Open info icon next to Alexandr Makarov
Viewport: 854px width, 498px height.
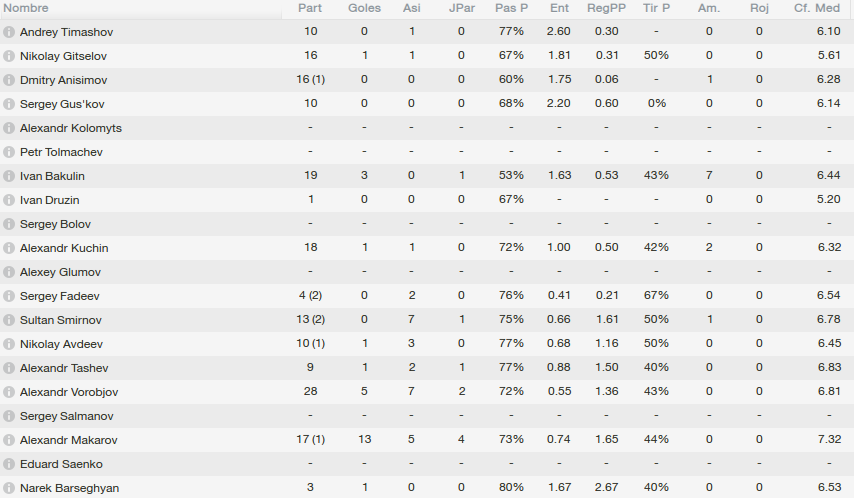click(x=9, y=440)
